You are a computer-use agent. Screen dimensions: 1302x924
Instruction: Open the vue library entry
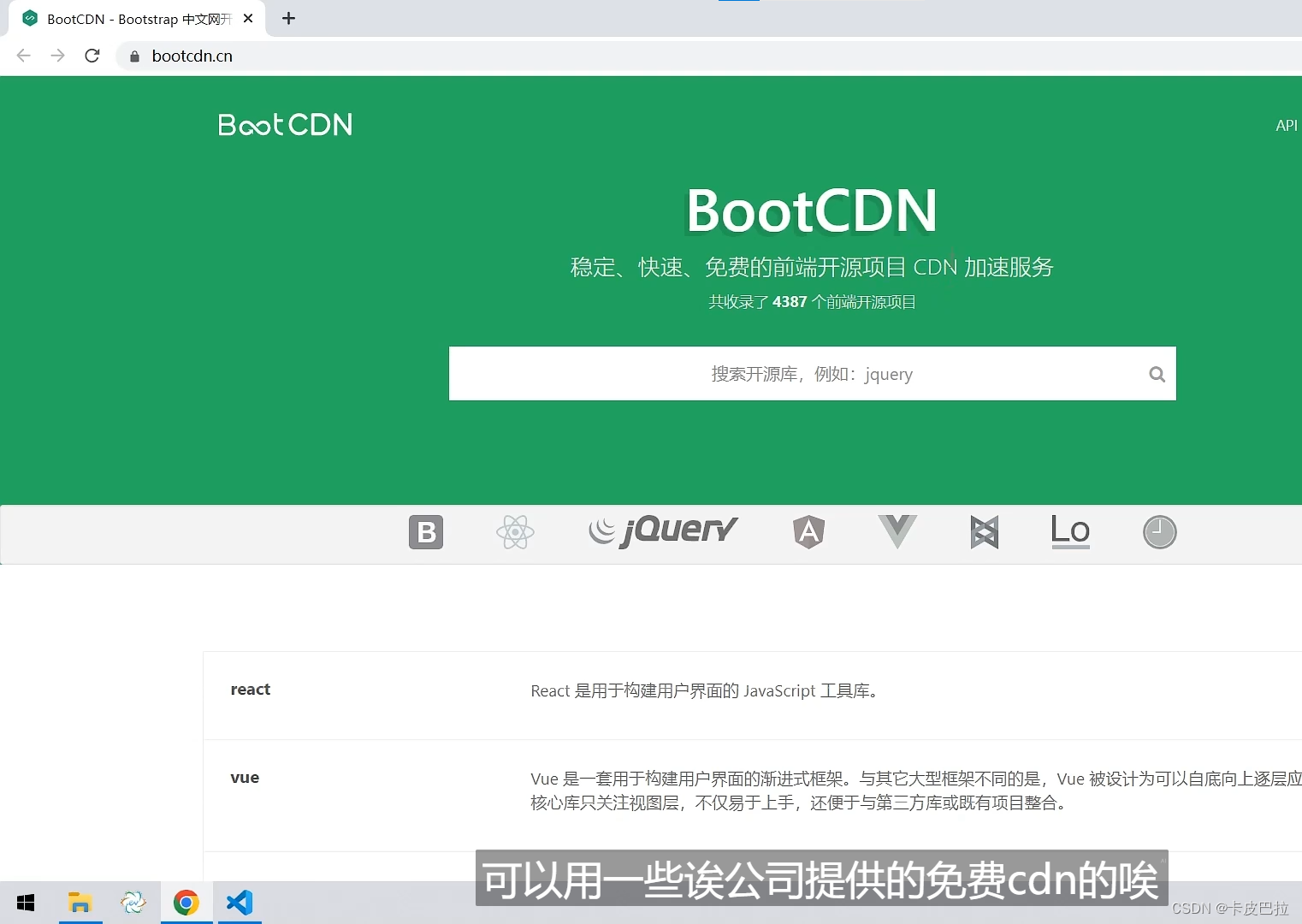tap(245, 778)
